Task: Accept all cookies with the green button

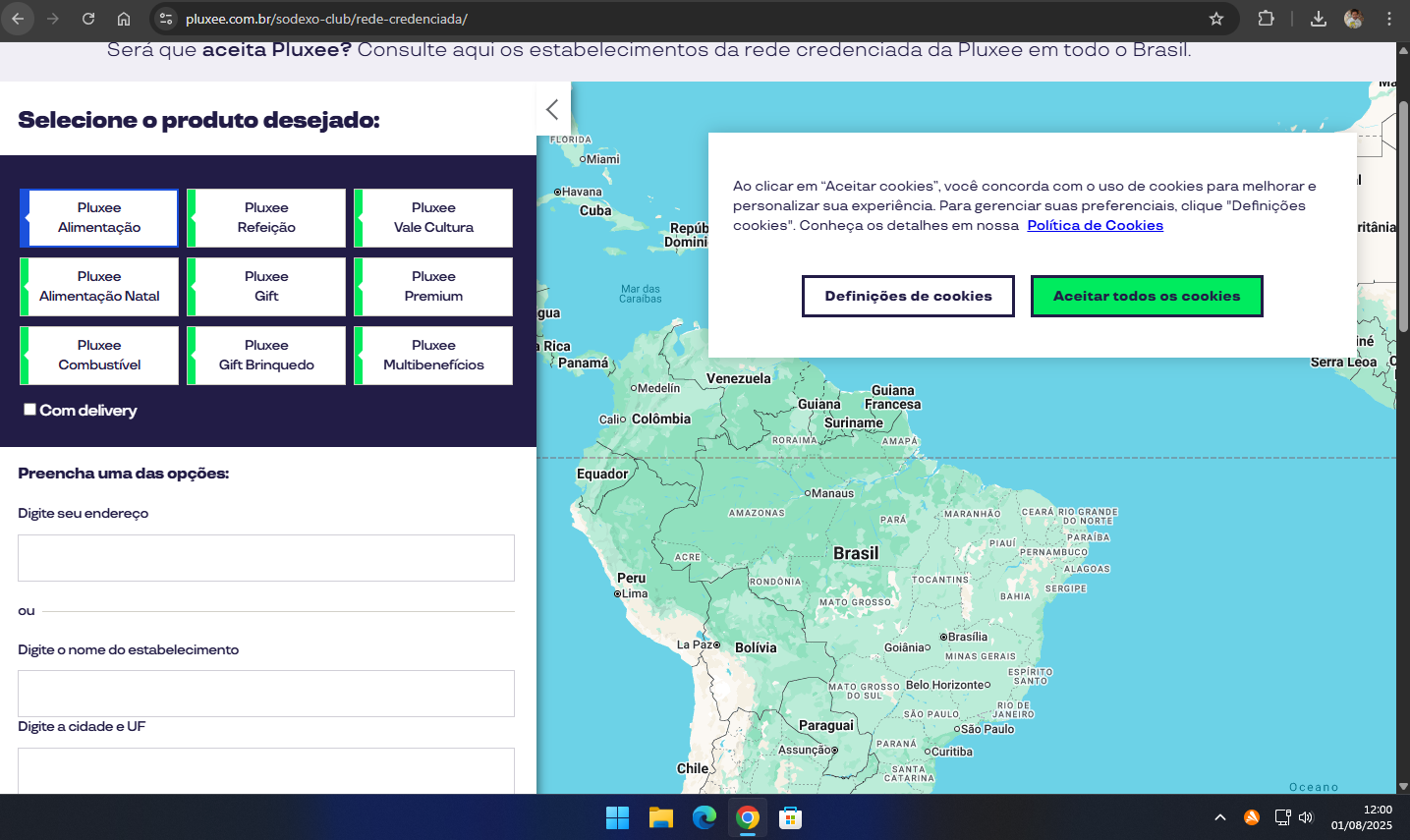Action: [x=1147, y=296]
